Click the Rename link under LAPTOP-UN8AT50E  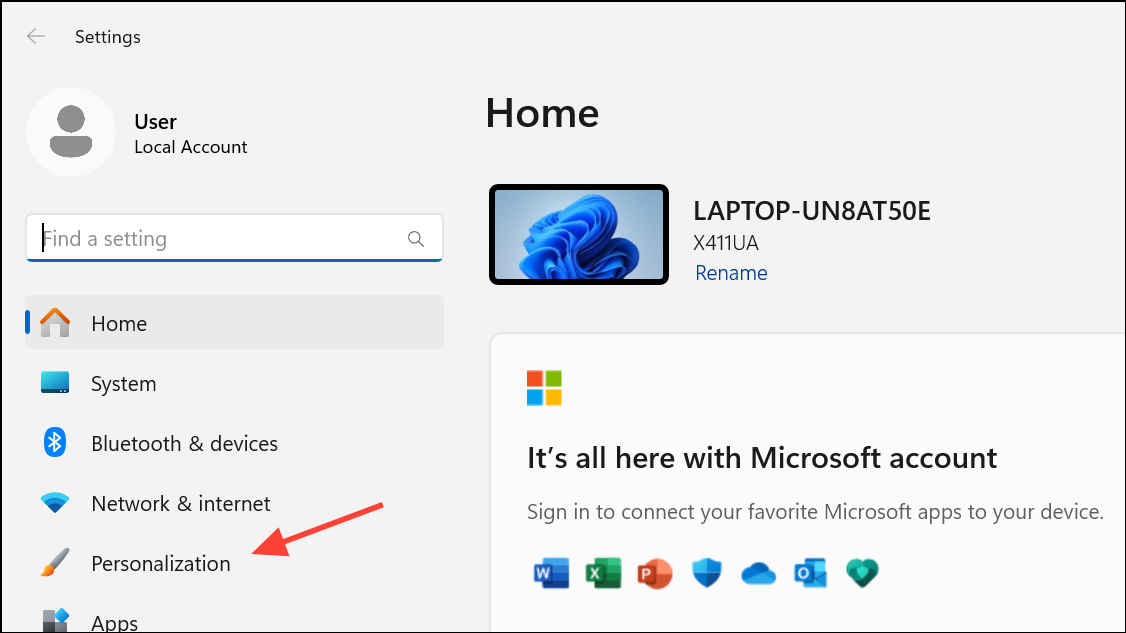coord(731,272)
